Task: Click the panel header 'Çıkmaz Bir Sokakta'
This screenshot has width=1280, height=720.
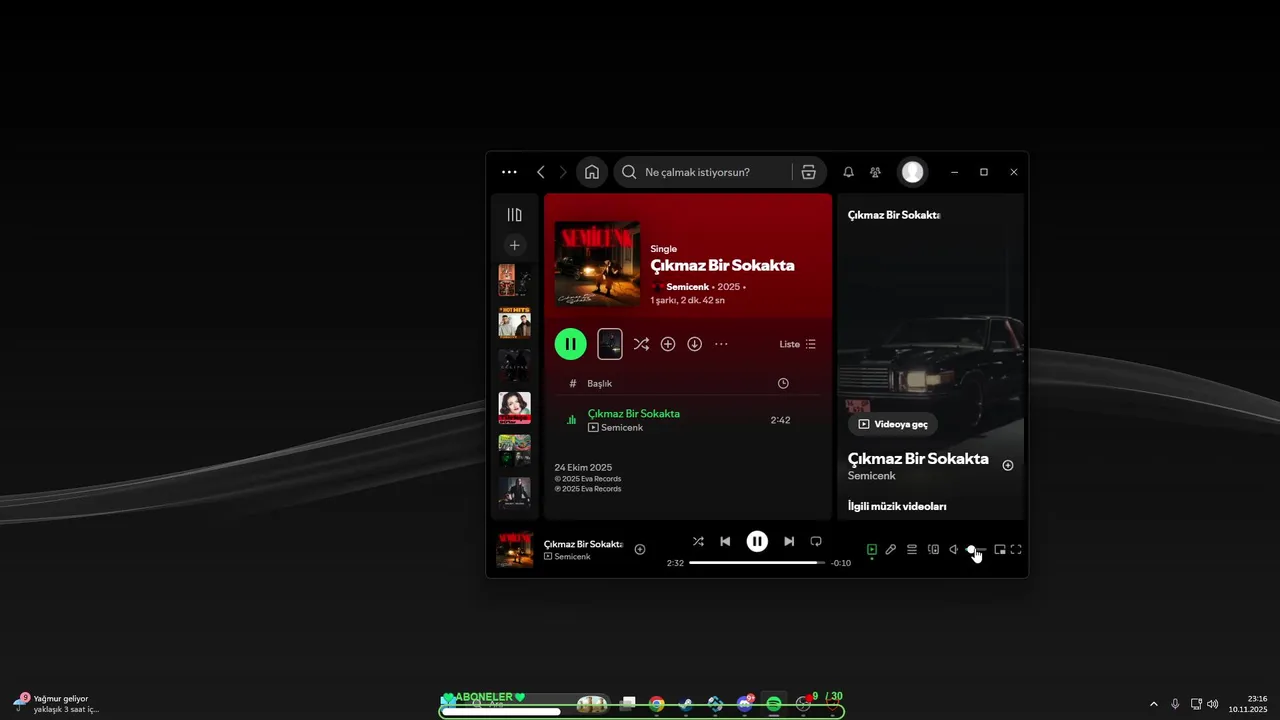Action: (894, 215)
